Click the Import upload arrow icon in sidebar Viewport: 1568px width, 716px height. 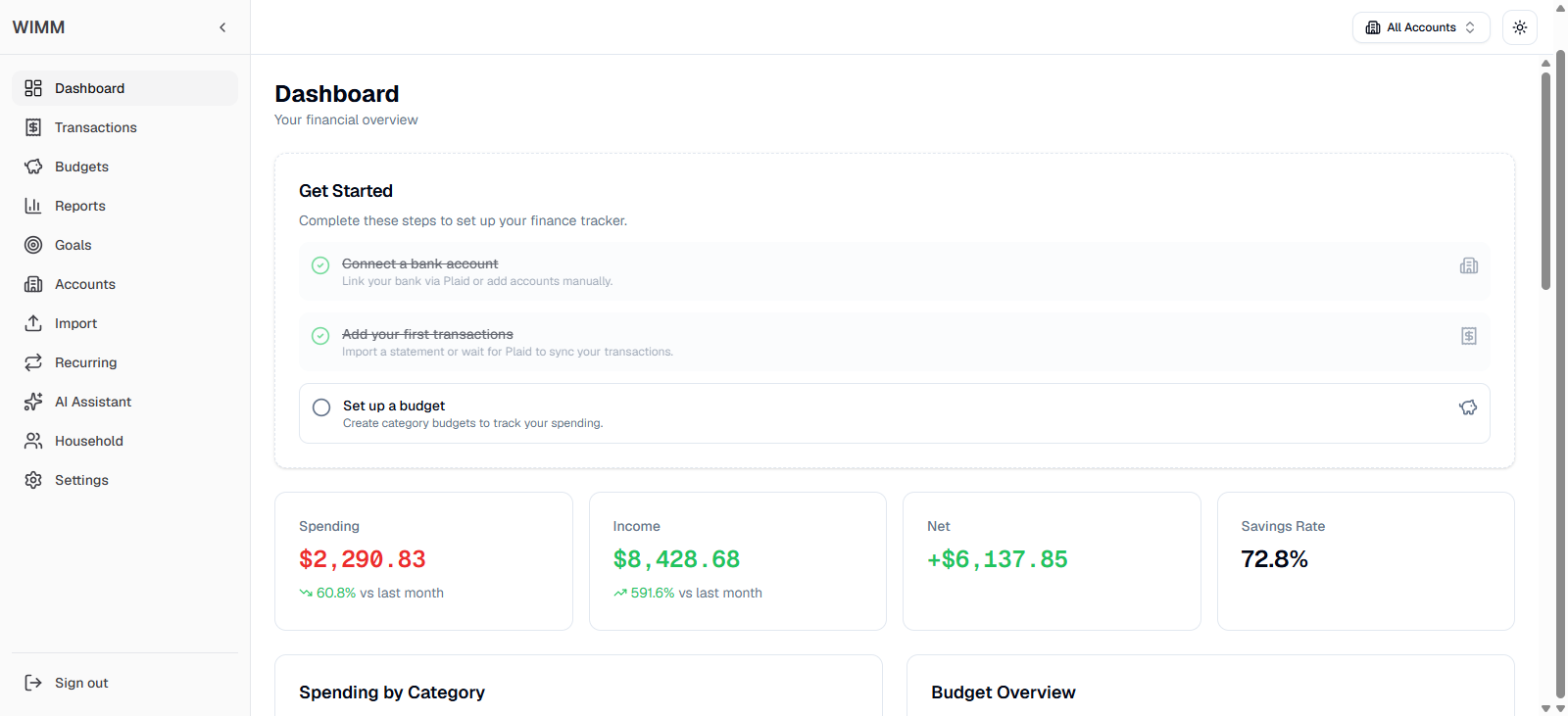(x=33, y=323)
